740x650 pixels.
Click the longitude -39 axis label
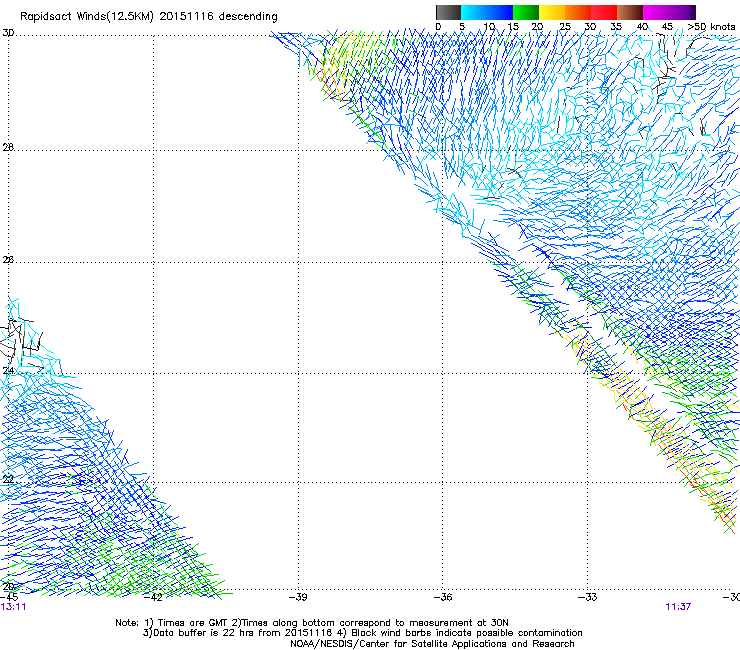(298, 597)
